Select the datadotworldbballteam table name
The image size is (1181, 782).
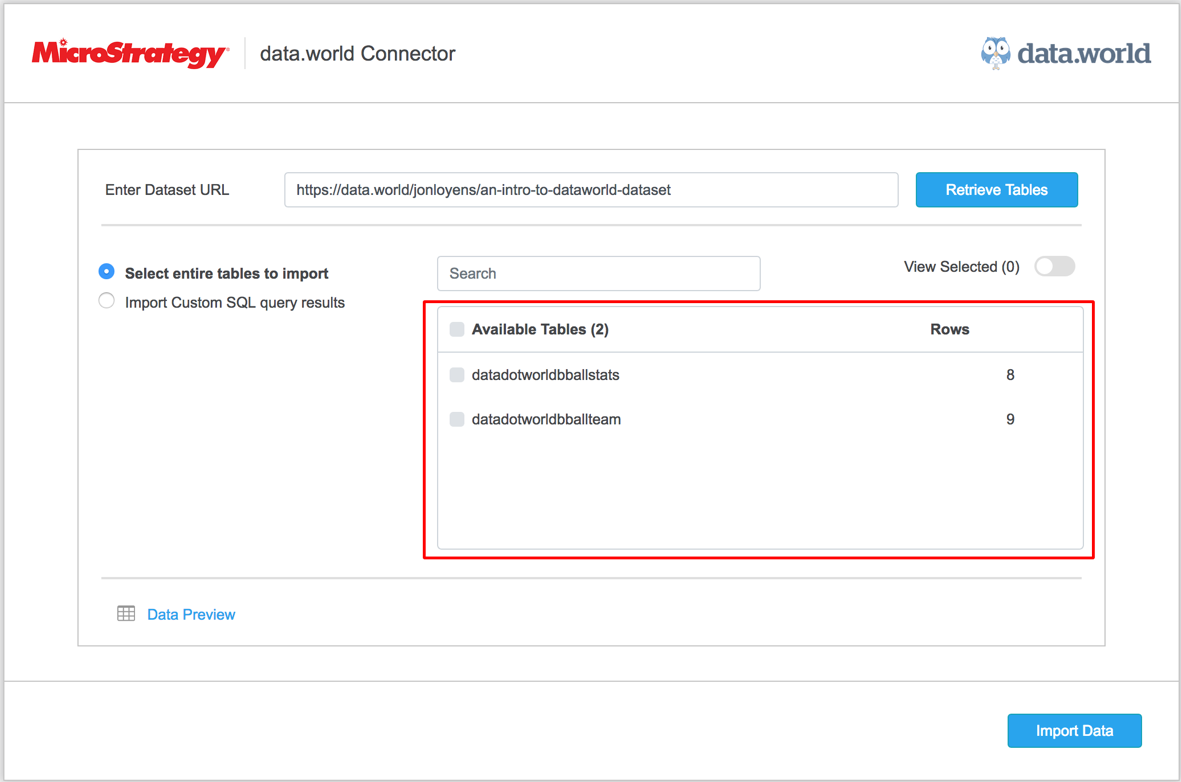pyautogui.click(x=546, y=419)
